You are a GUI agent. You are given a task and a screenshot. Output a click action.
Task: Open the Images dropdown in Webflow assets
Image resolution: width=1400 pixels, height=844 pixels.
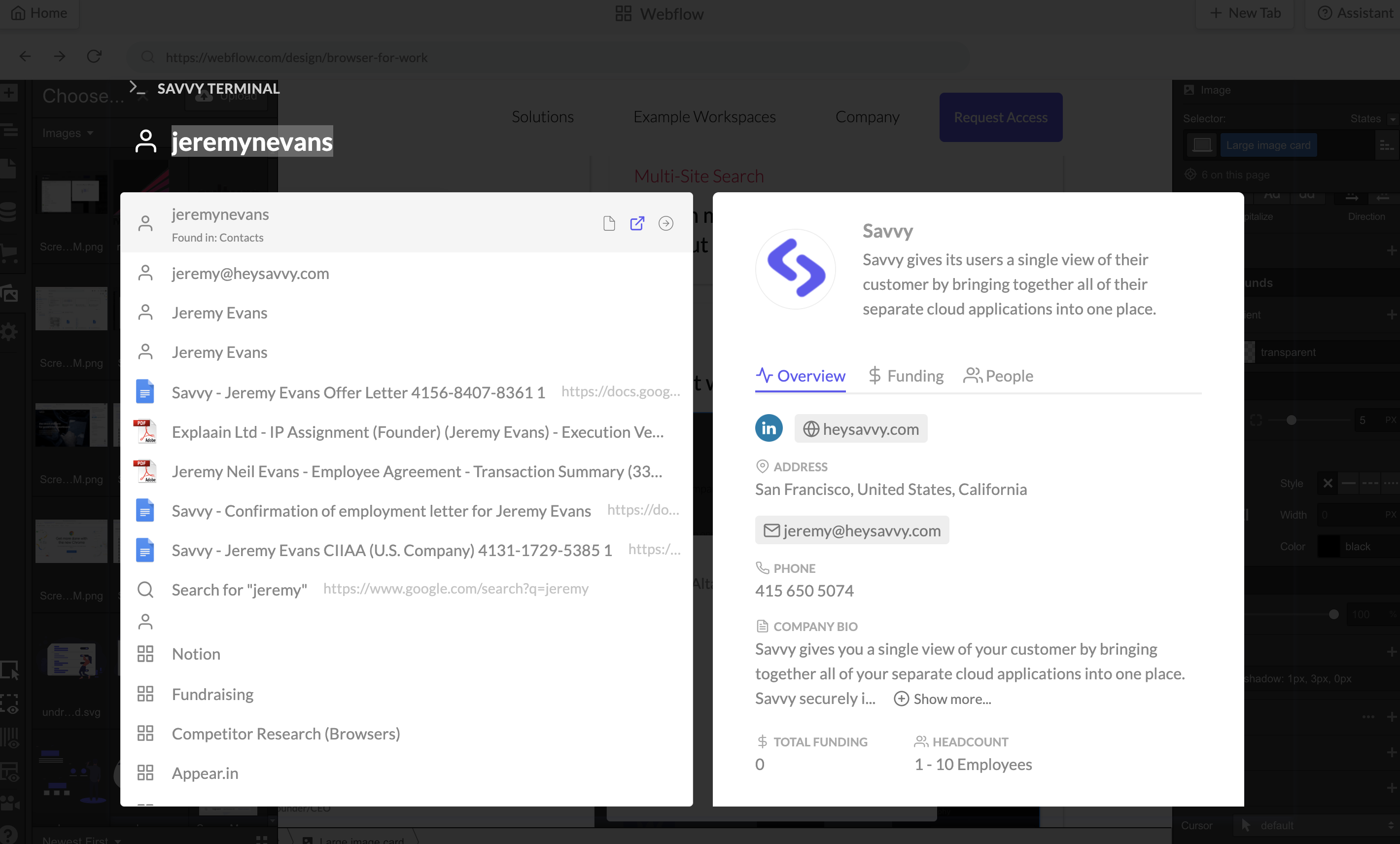(x=67, y=133)
